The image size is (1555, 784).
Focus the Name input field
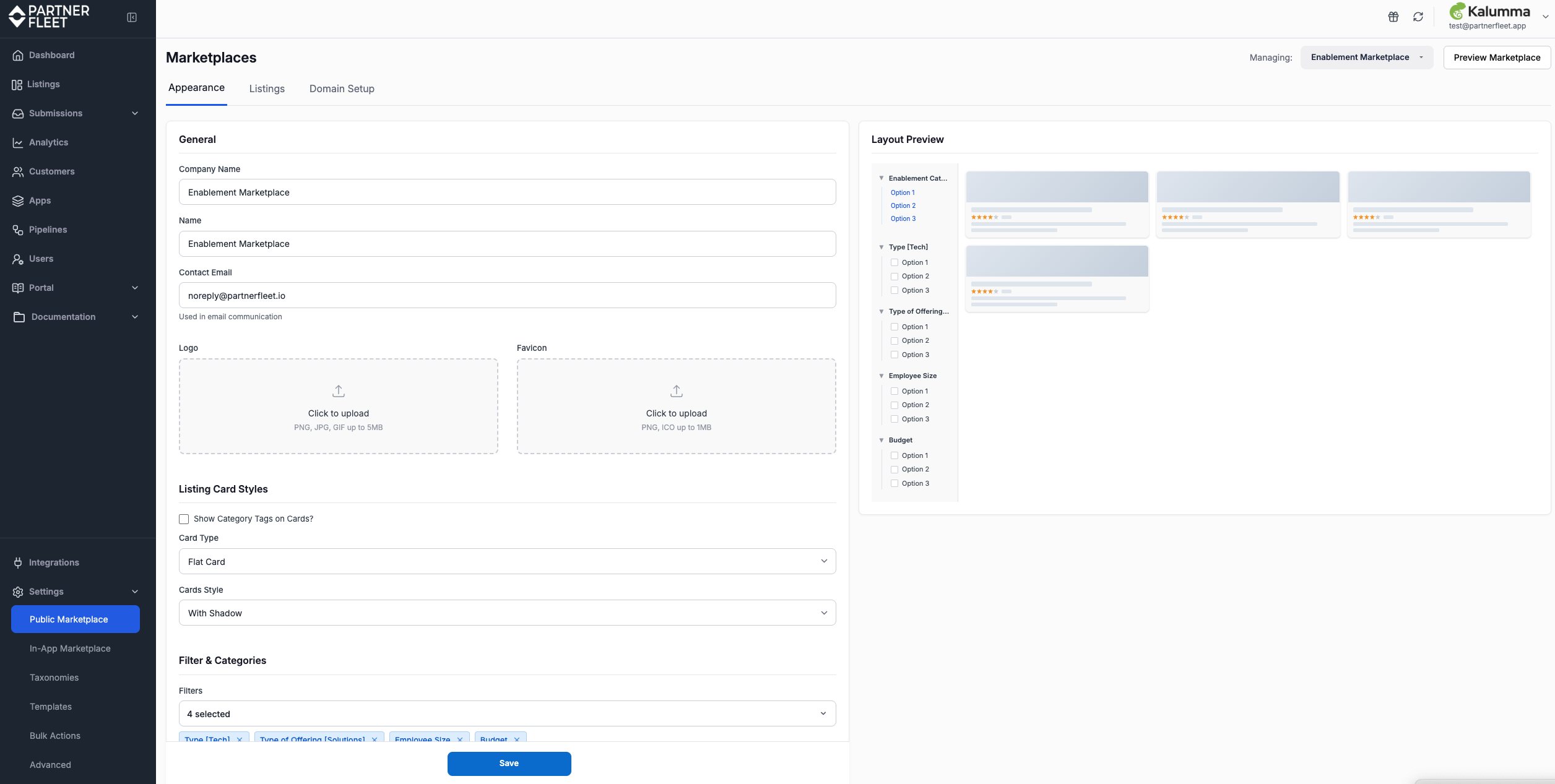507,244
